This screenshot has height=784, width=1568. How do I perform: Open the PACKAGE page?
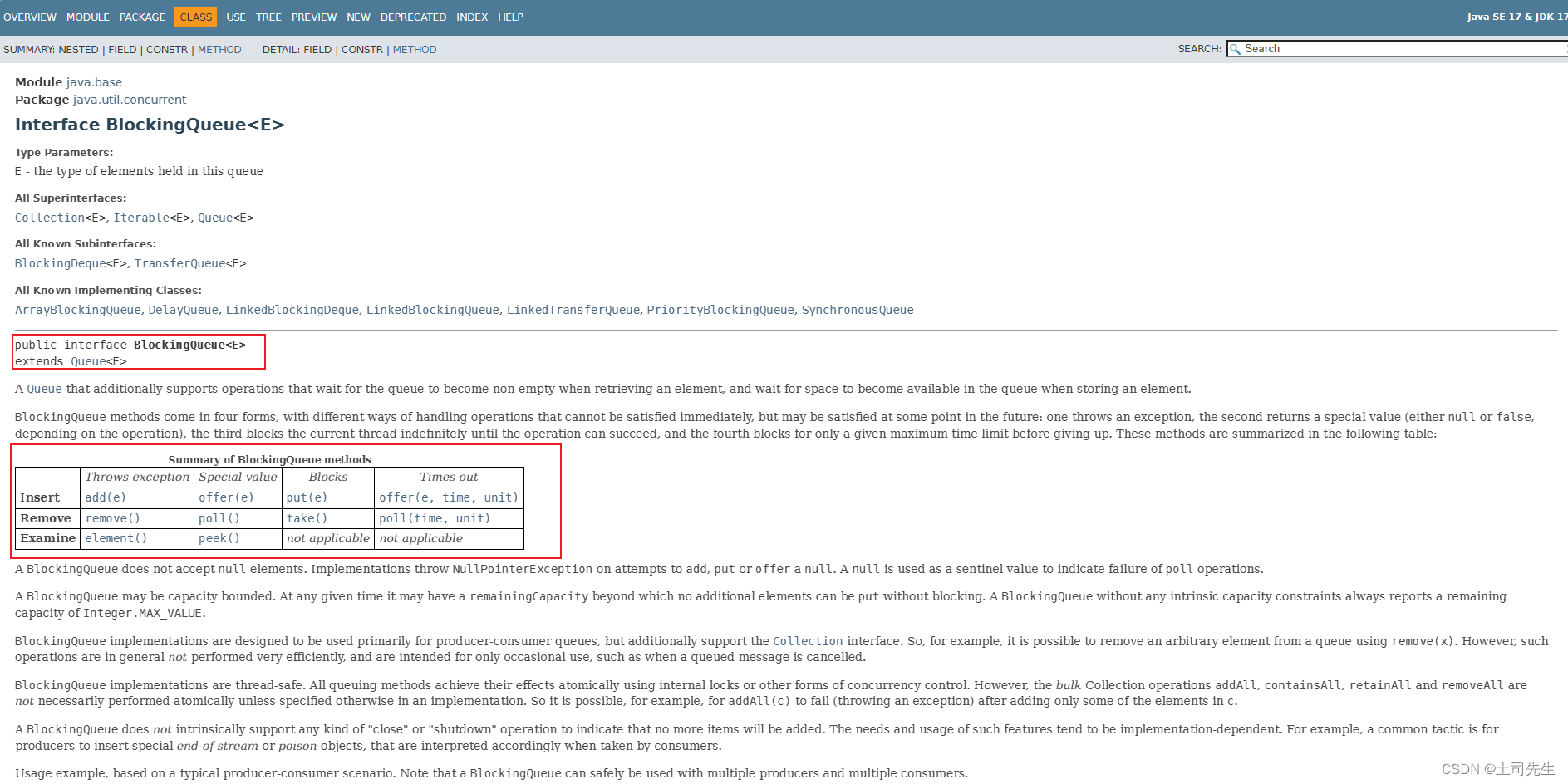click(x=142, y=17)
